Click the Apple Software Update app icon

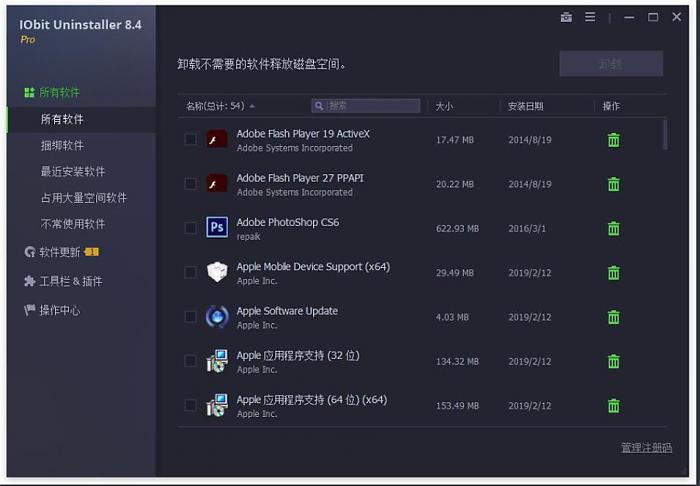pyautogui.click(x=217, y=317)
